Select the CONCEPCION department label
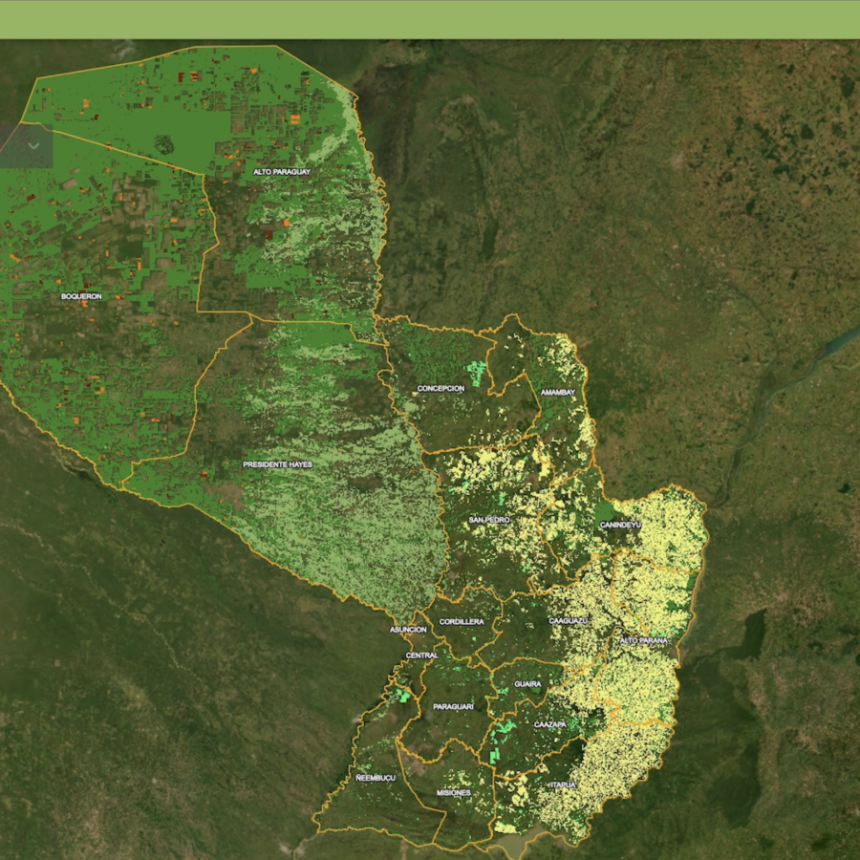Image resolution: width=860 pixels, height=860 pixels. [x=441, y=389]
